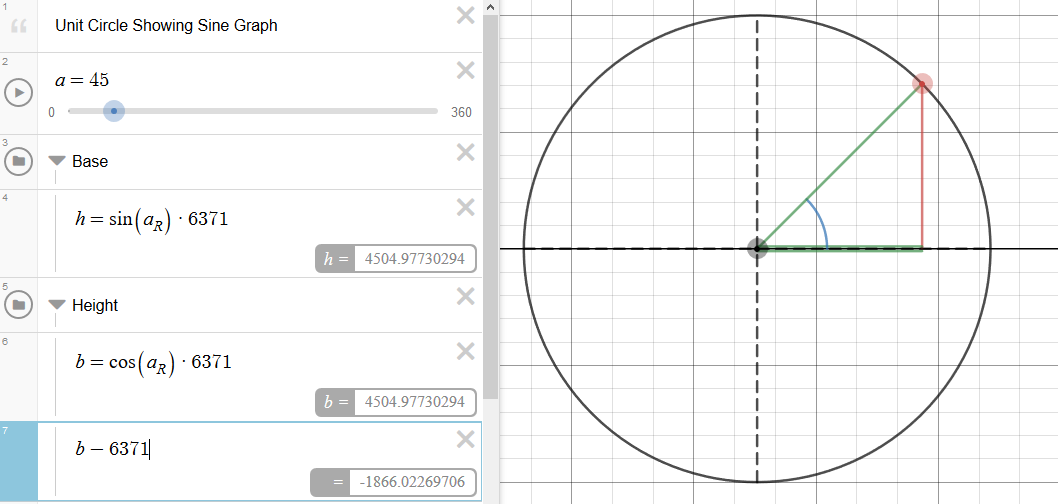The image size is (1058, 504).
Task: Delete the b = cos expression
Action: pos(466,351)
